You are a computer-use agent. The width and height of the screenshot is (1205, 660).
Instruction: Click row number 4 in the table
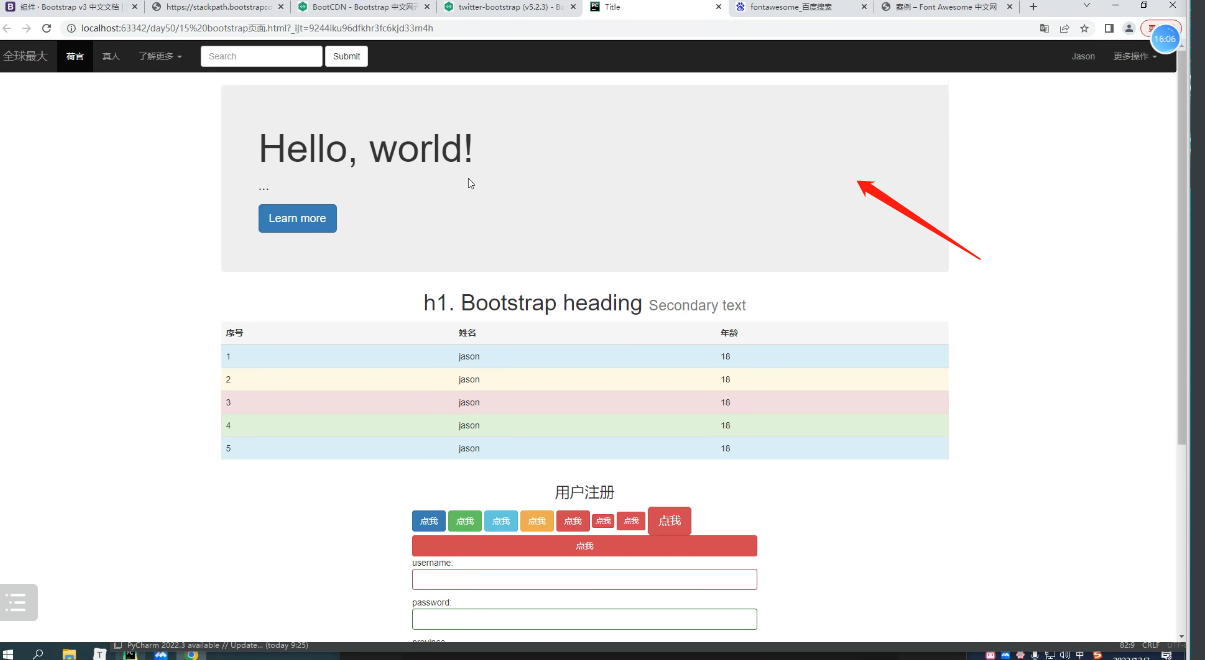pyautogui.click(x=228, y=425)
